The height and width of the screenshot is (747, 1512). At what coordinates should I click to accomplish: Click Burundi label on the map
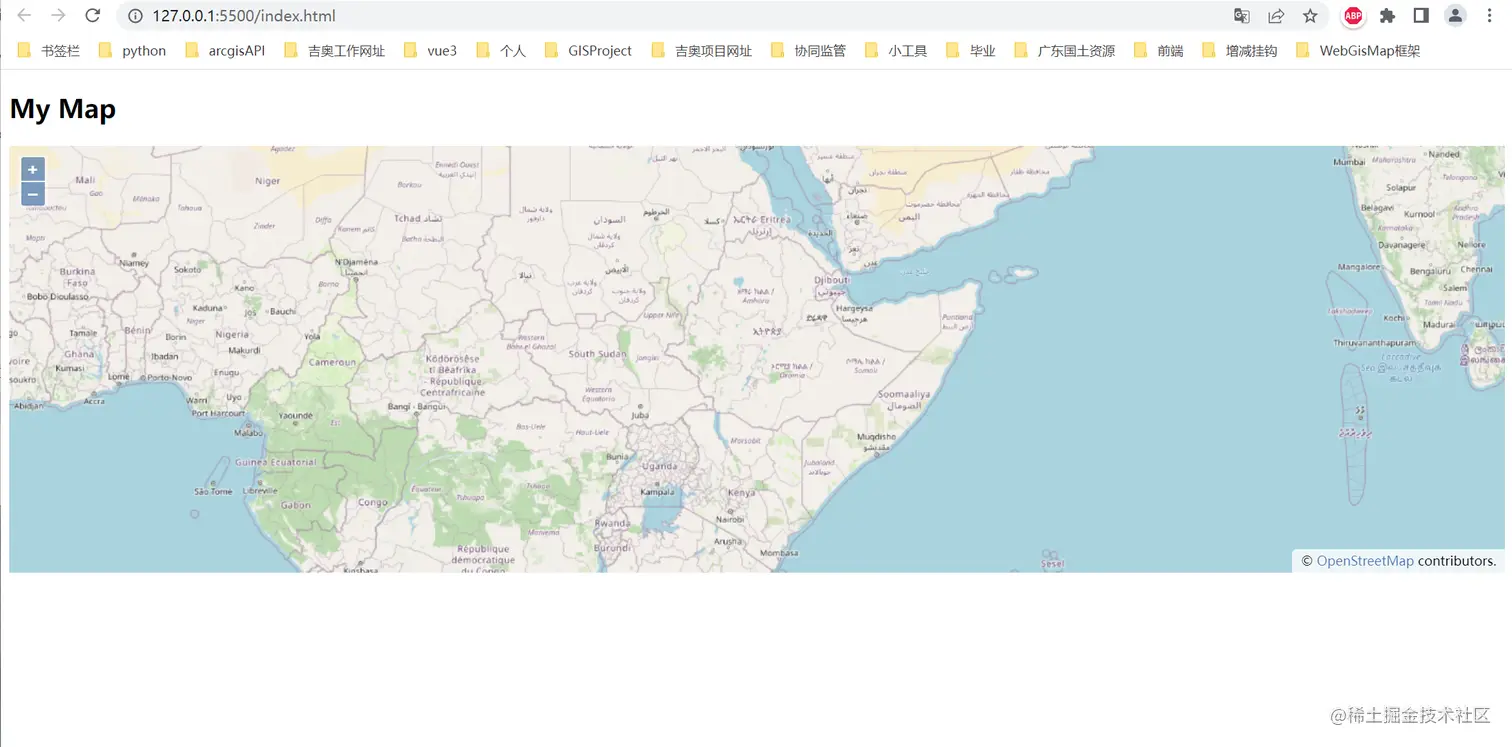pyautogui.click(x=612, y=548)
